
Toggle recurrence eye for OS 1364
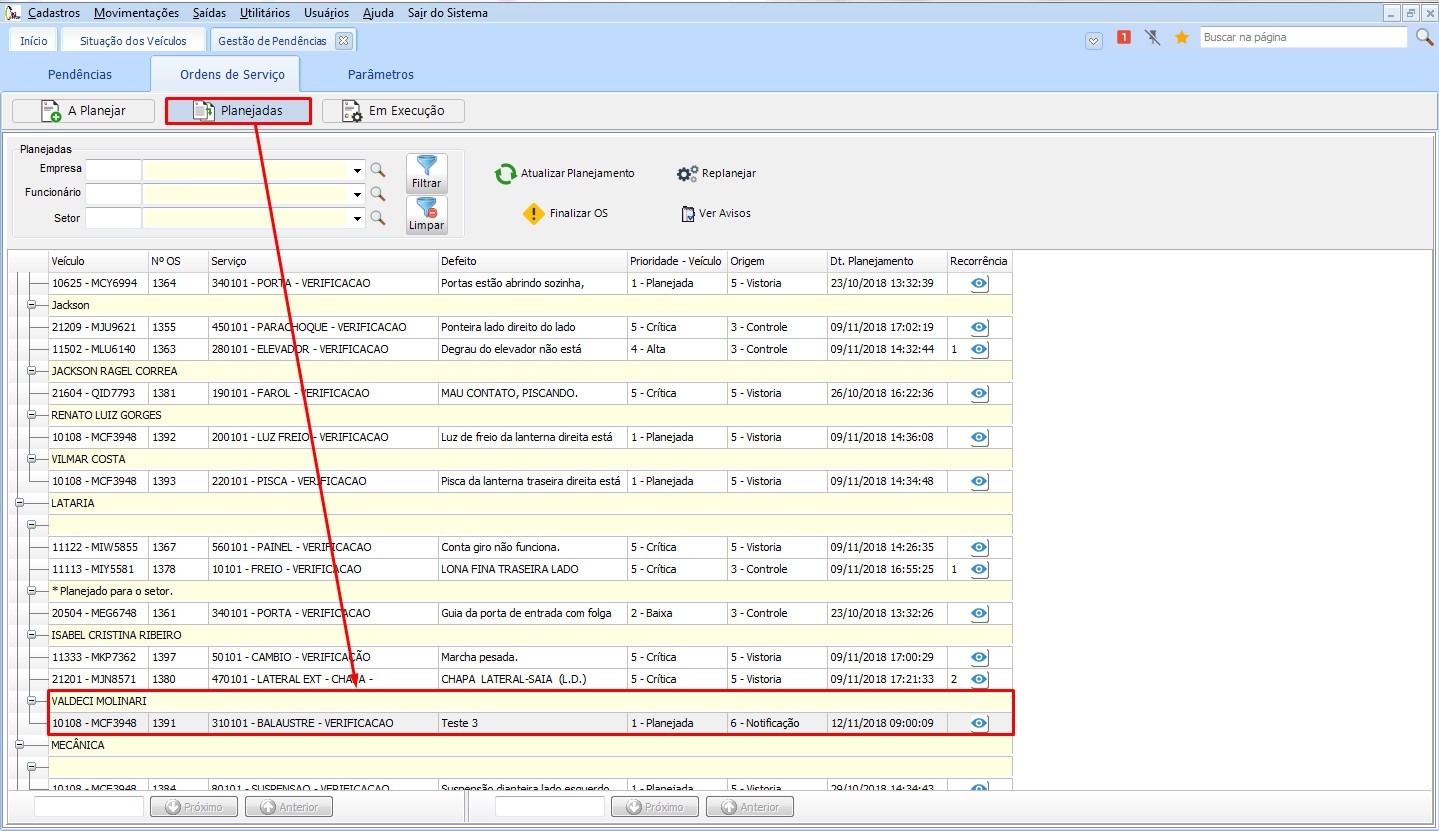point(979,284)
